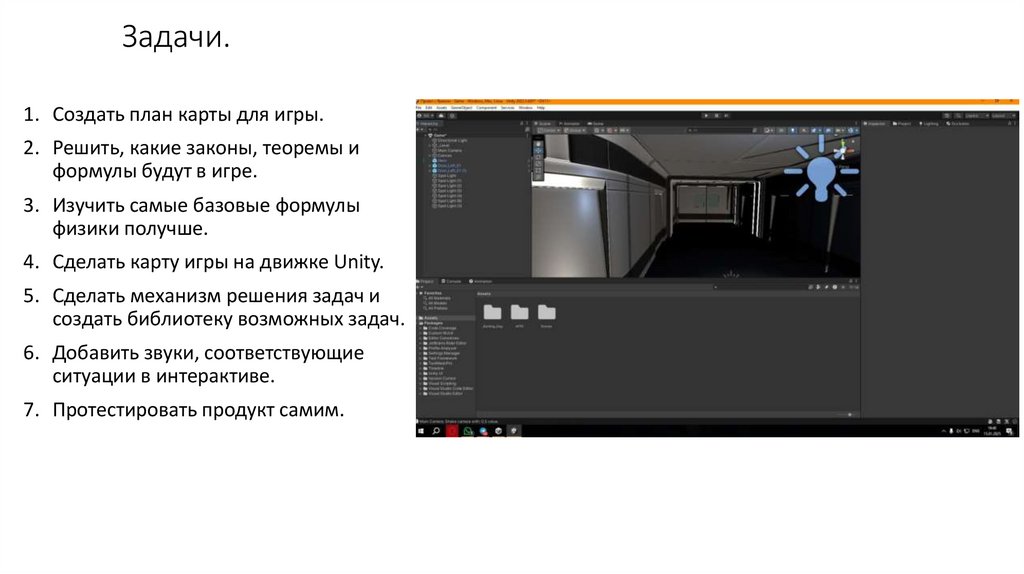Click the red app icon in the taskbar

tap(452, 431)
